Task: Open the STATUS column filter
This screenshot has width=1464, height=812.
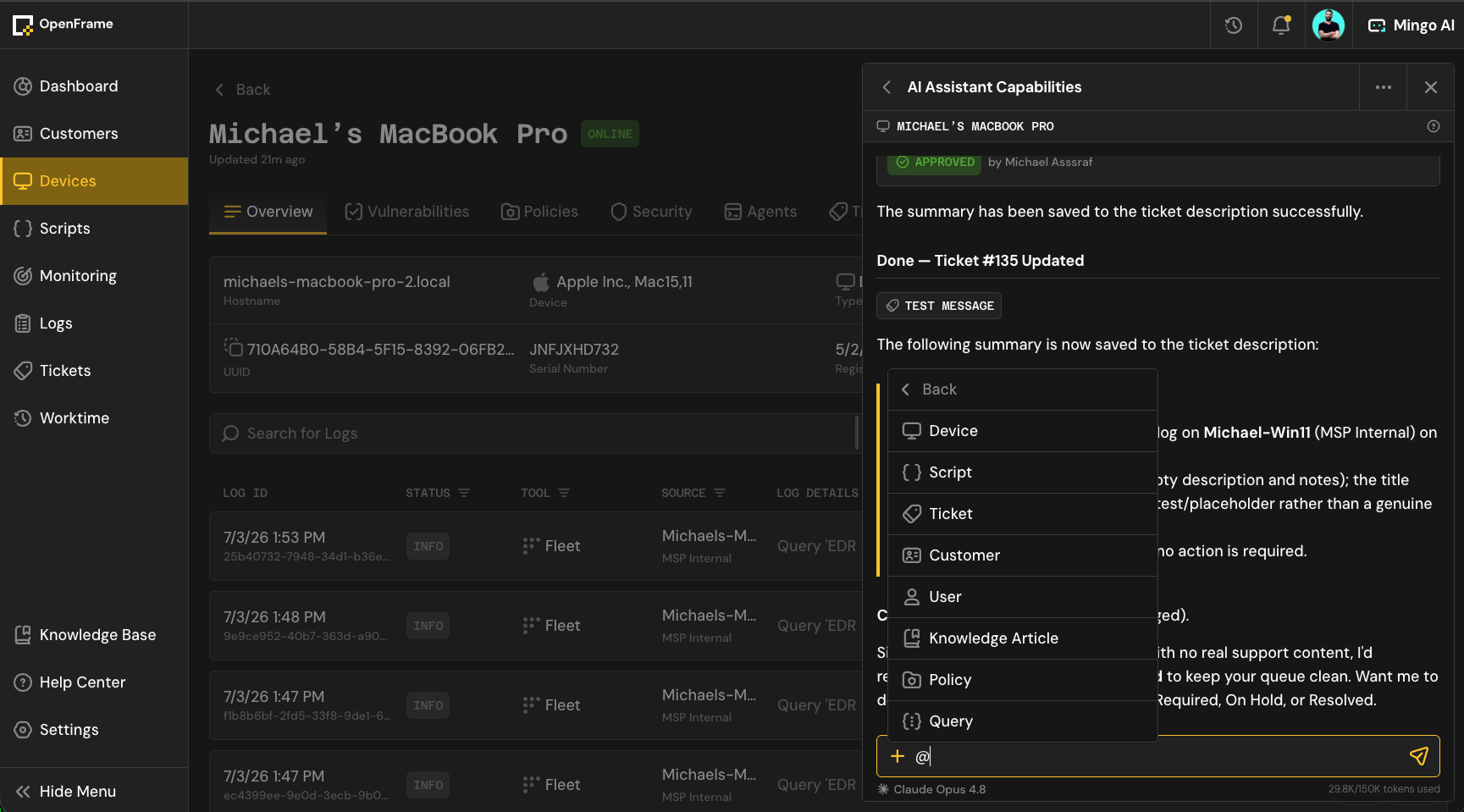Action: click(464, 493)
